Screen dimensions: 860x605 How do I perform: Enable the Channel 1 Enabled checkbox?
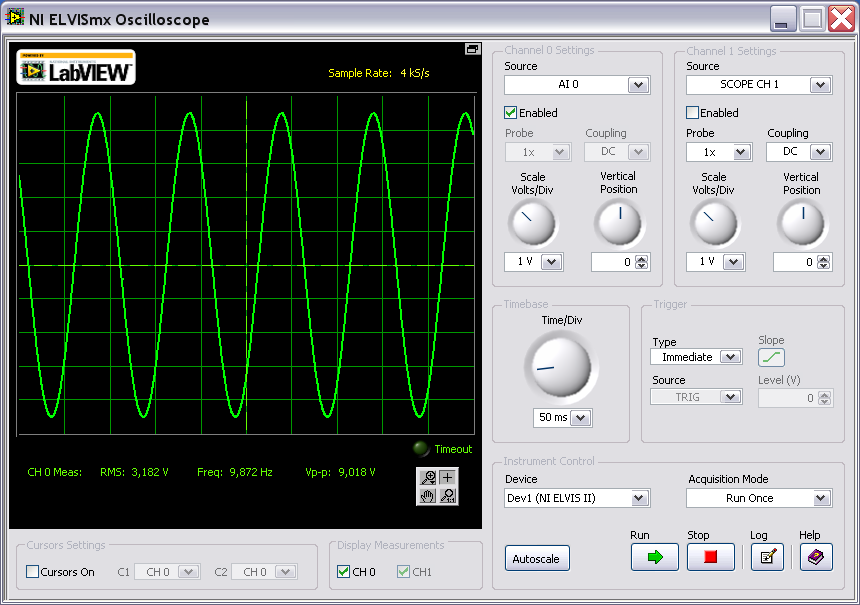[693, 112]
